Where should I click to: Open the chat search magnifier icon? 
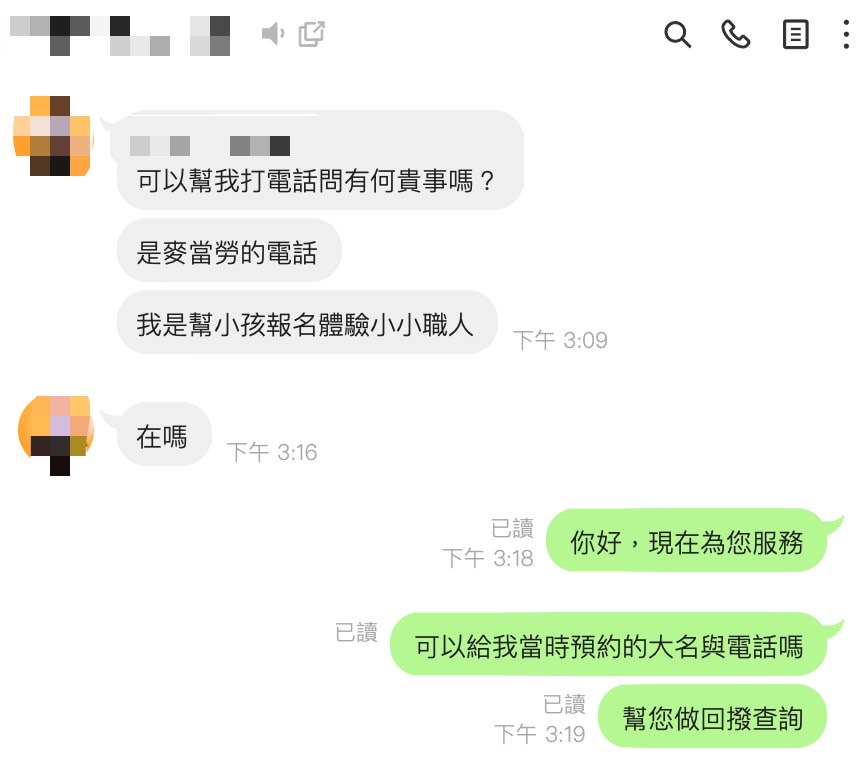677,35
